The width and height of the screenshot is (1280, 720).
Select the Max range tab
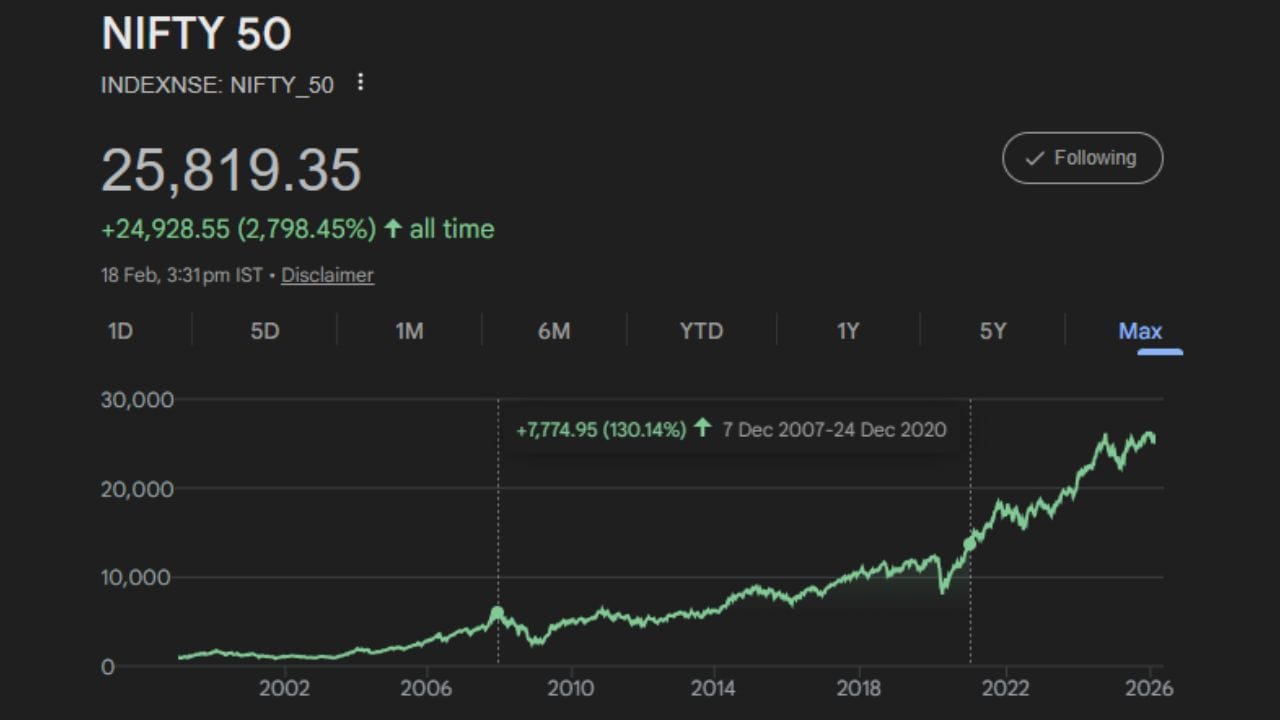(1140, 331)
